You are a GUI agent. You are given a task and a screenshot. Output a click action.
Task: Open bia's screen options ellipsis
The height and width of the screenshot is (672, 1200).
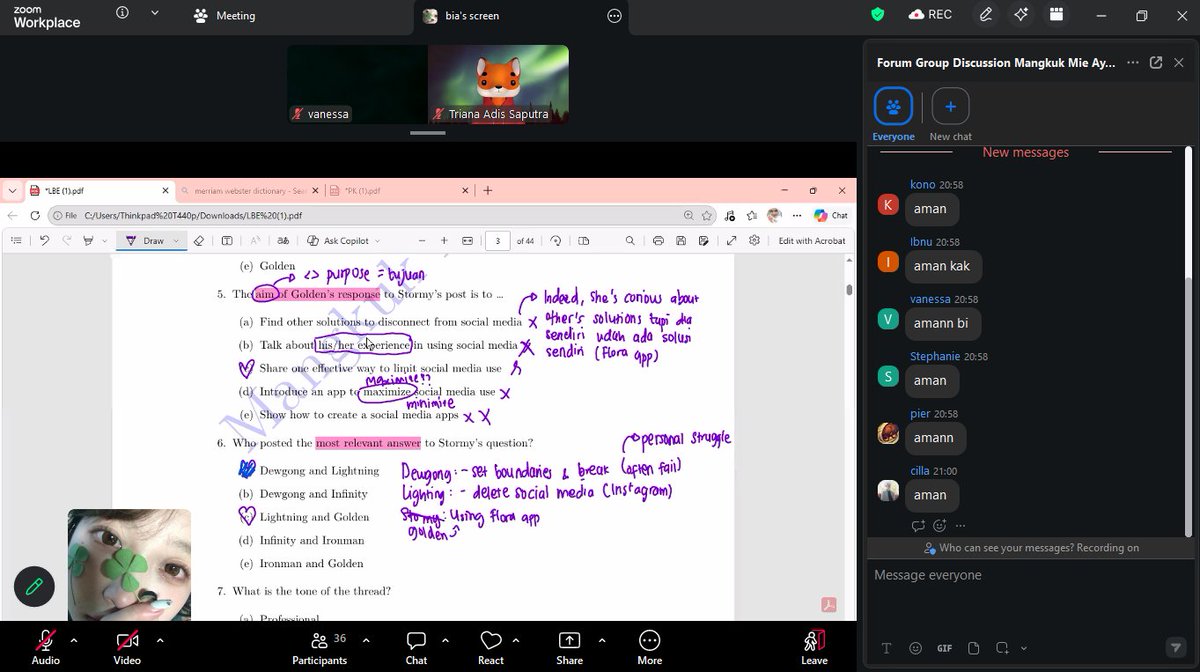tap(615, 16)
